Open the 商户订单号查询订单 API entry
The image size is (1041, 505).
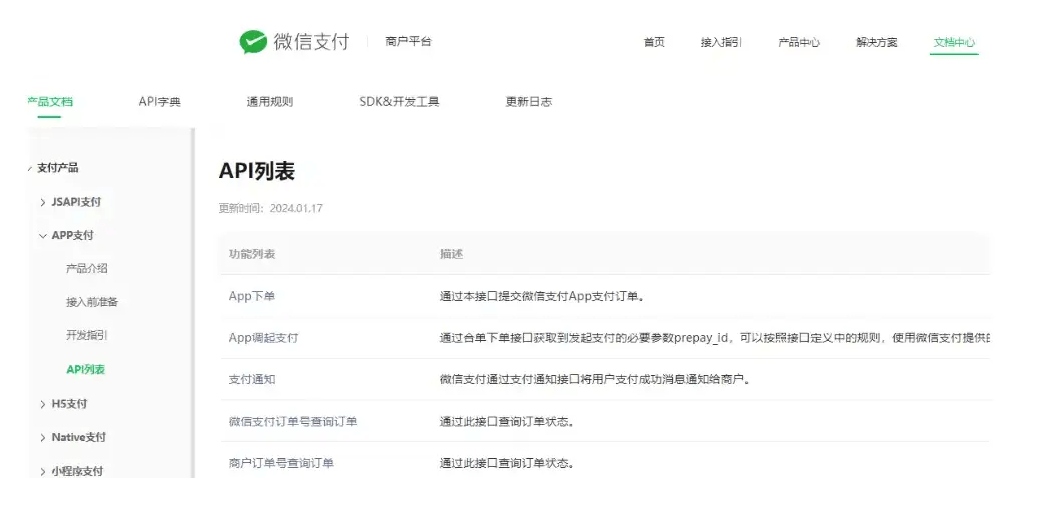tap(281, 463)
